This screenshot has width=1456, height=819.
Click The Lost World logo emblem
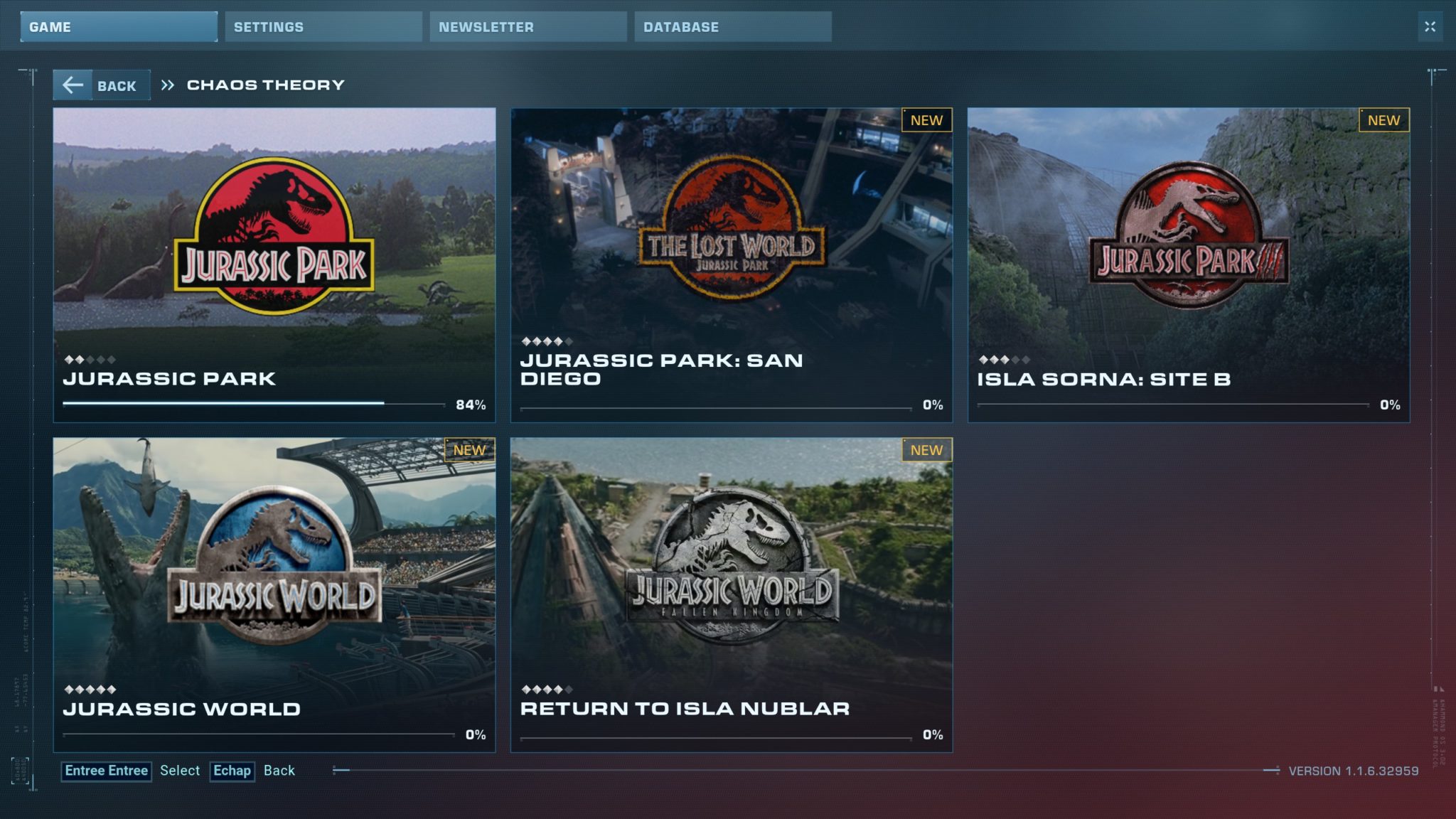pyautogui.click(x=732, y=230)
